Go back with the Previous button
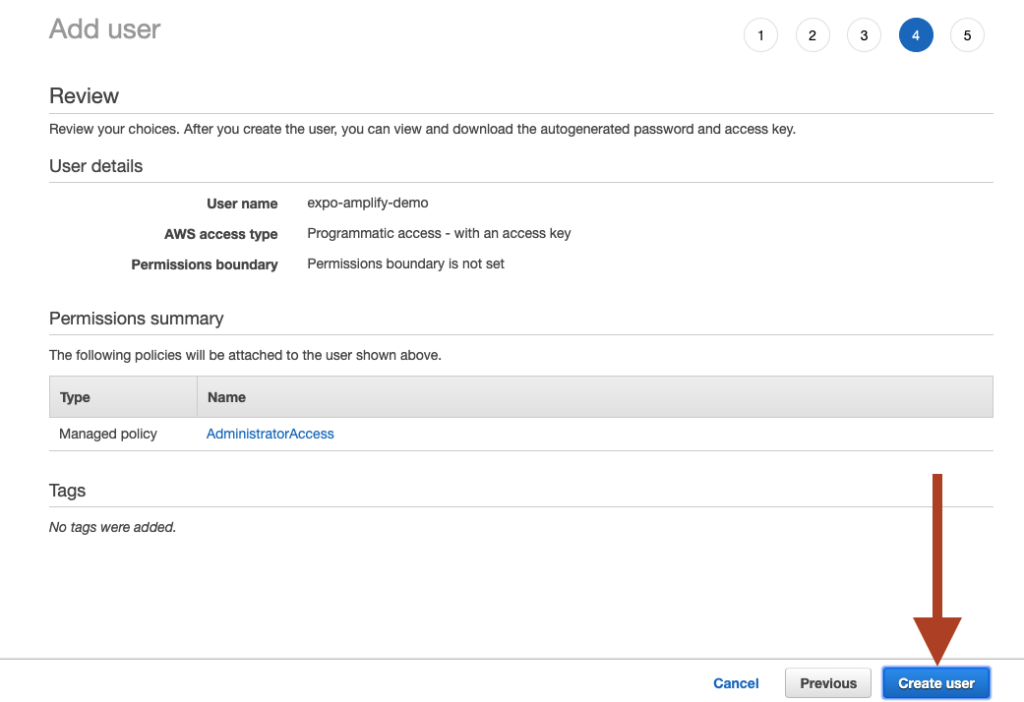Screen dimensions: 1024x702 tap(828, 683)
